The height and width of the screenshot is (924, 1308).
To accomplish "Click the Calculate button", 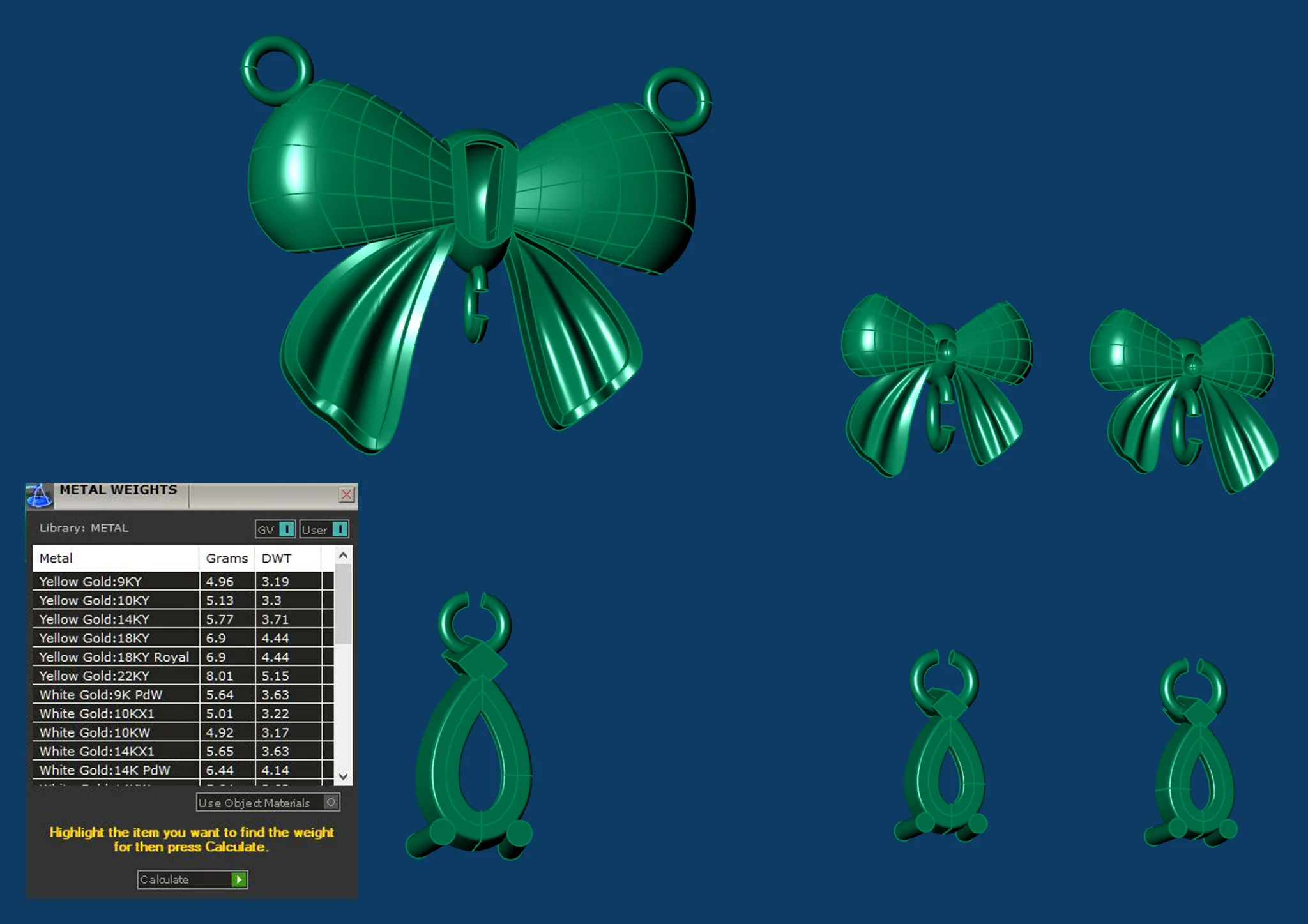I will pos(192,879).
